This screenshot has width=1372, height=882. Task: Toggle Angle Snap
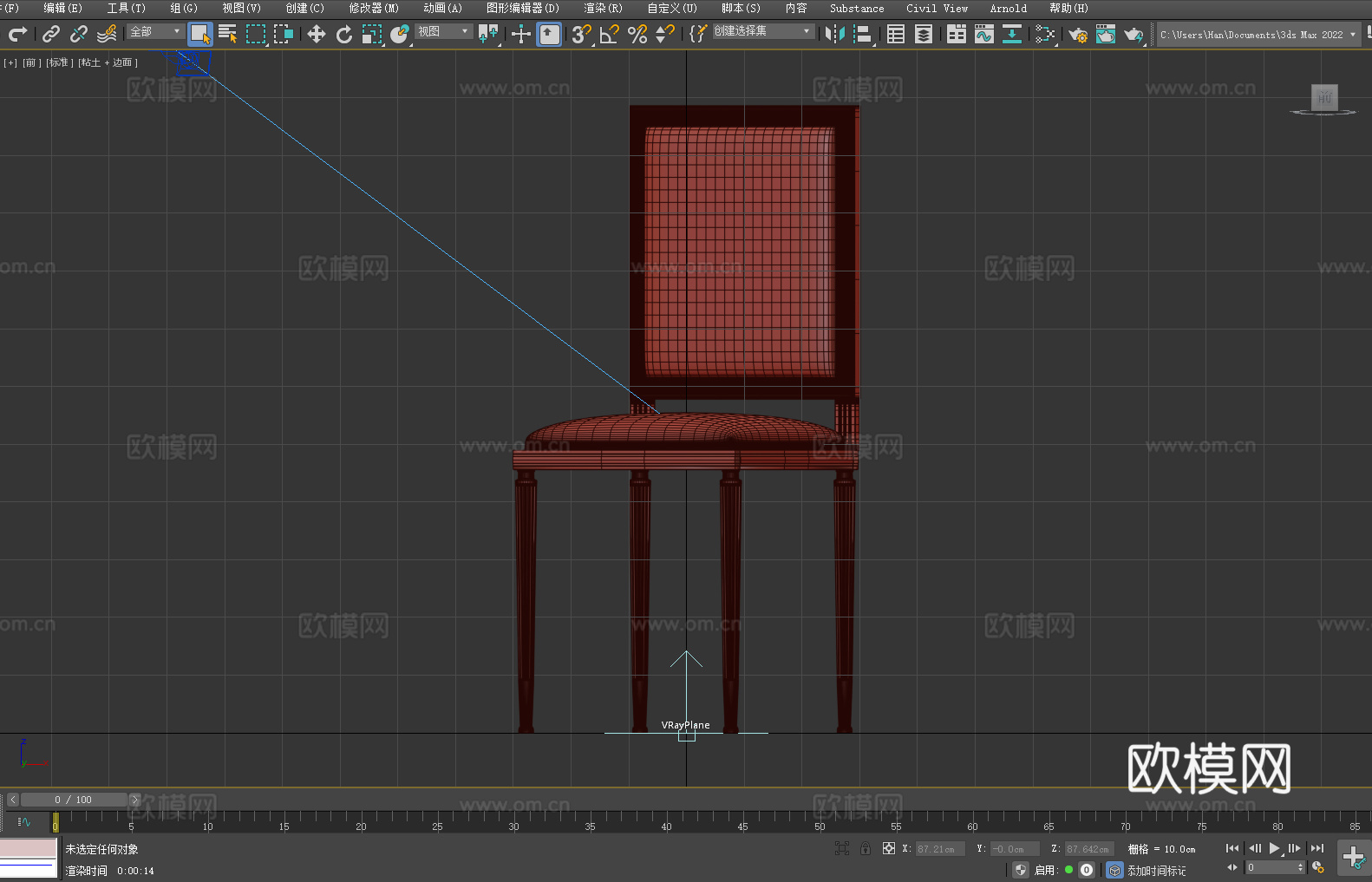(610, 34)
